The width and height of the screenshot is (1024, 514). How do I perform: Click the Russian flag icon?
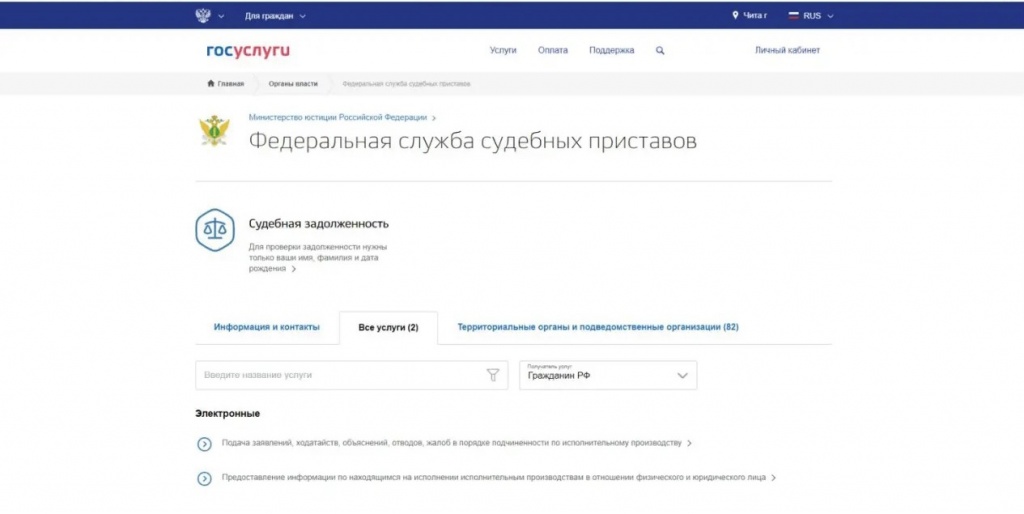pyautogui.click(x=793, y=16)
